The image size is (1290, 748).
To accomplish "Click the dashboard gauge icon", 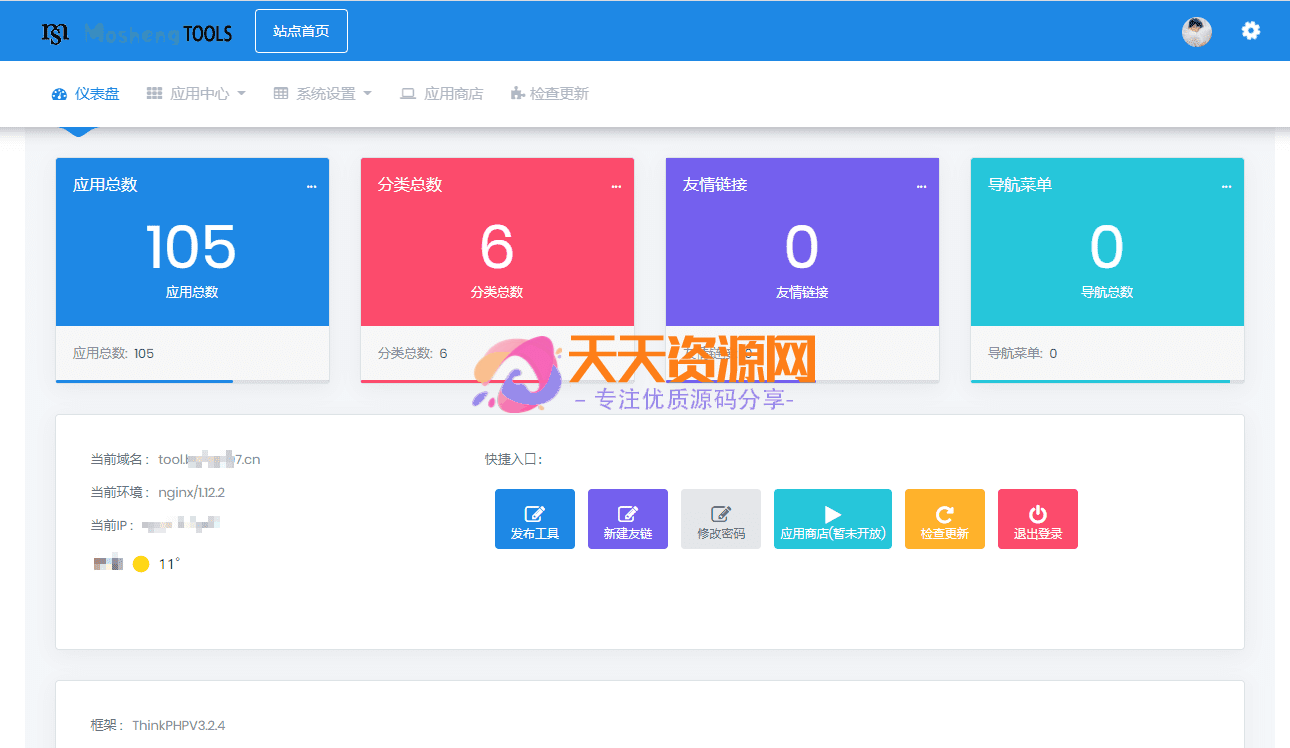I will click(x=59, y=94).
